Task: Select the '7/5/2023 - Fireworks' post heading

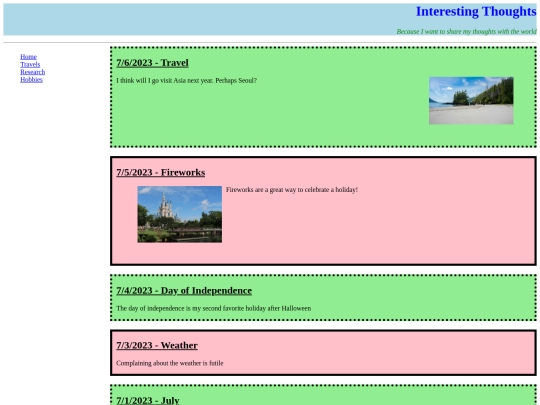Action: tap(160, 172)
